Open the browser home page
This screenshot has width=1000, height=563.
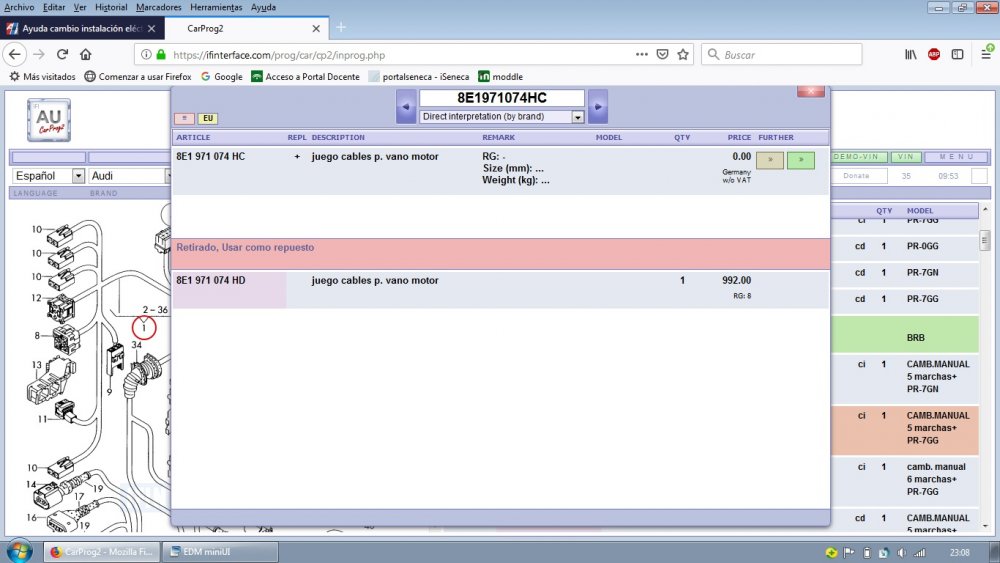(x=85, y=55)
